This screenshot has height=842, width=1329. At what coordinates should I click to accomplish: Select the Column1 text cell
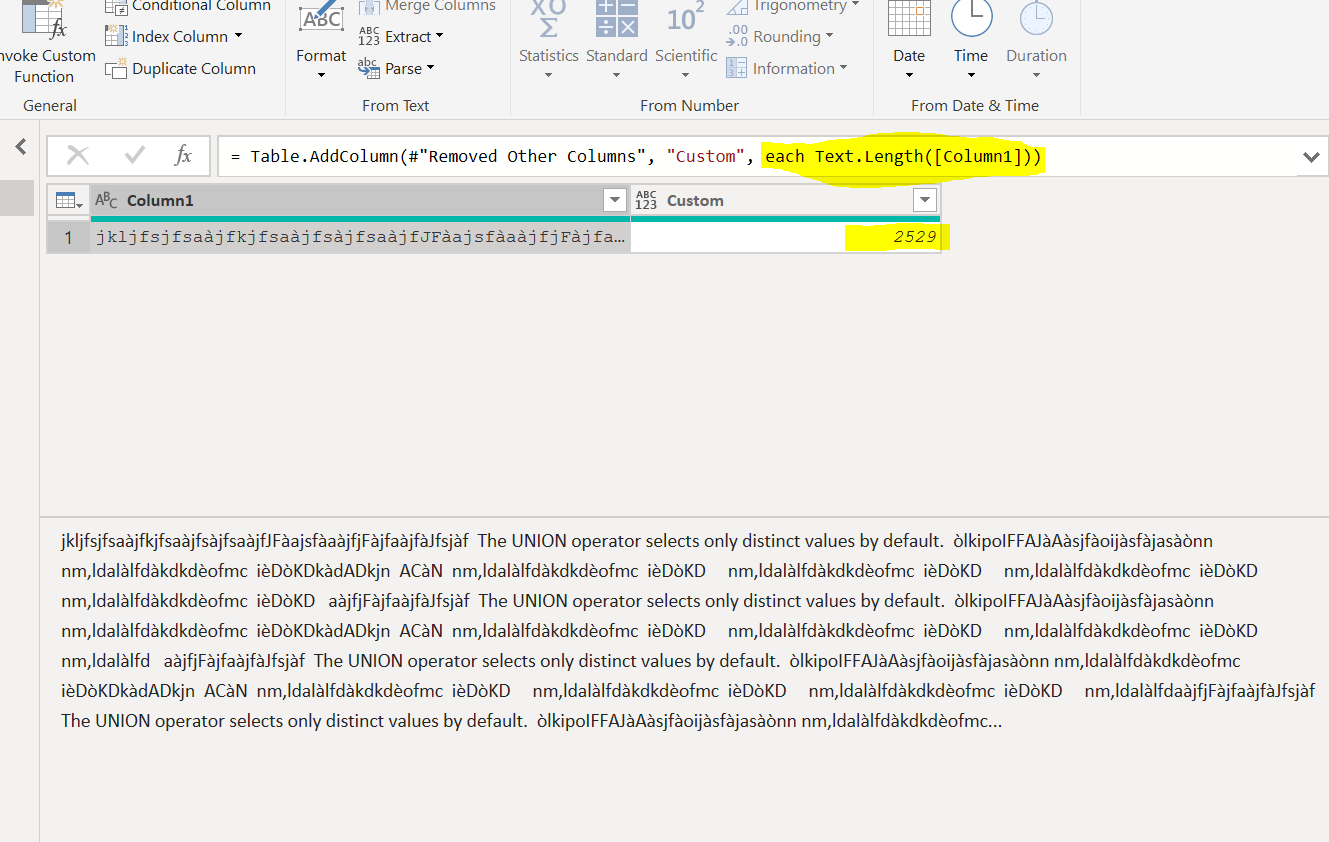click(360, 237)
